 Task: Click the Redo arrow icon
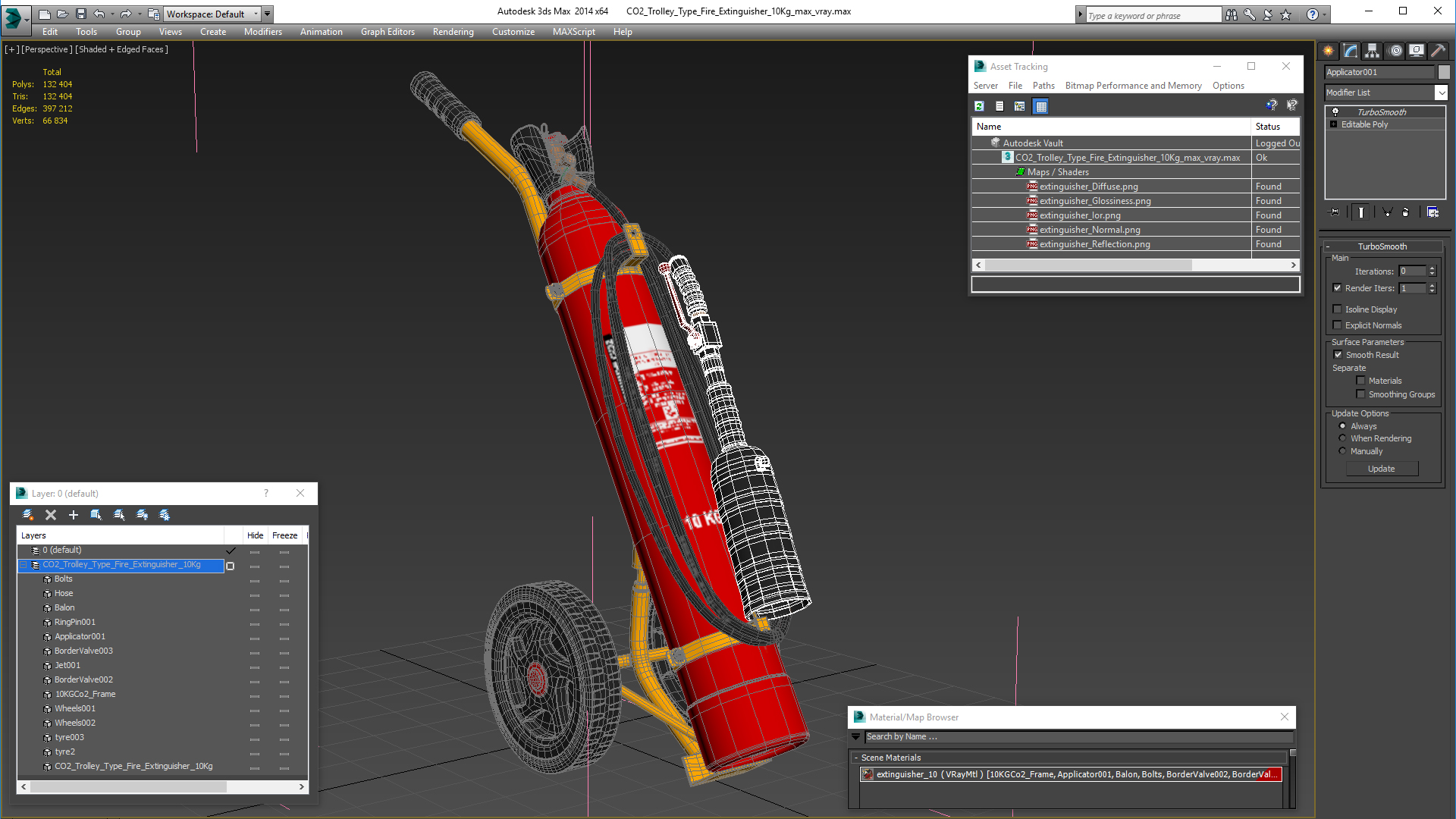126,14
